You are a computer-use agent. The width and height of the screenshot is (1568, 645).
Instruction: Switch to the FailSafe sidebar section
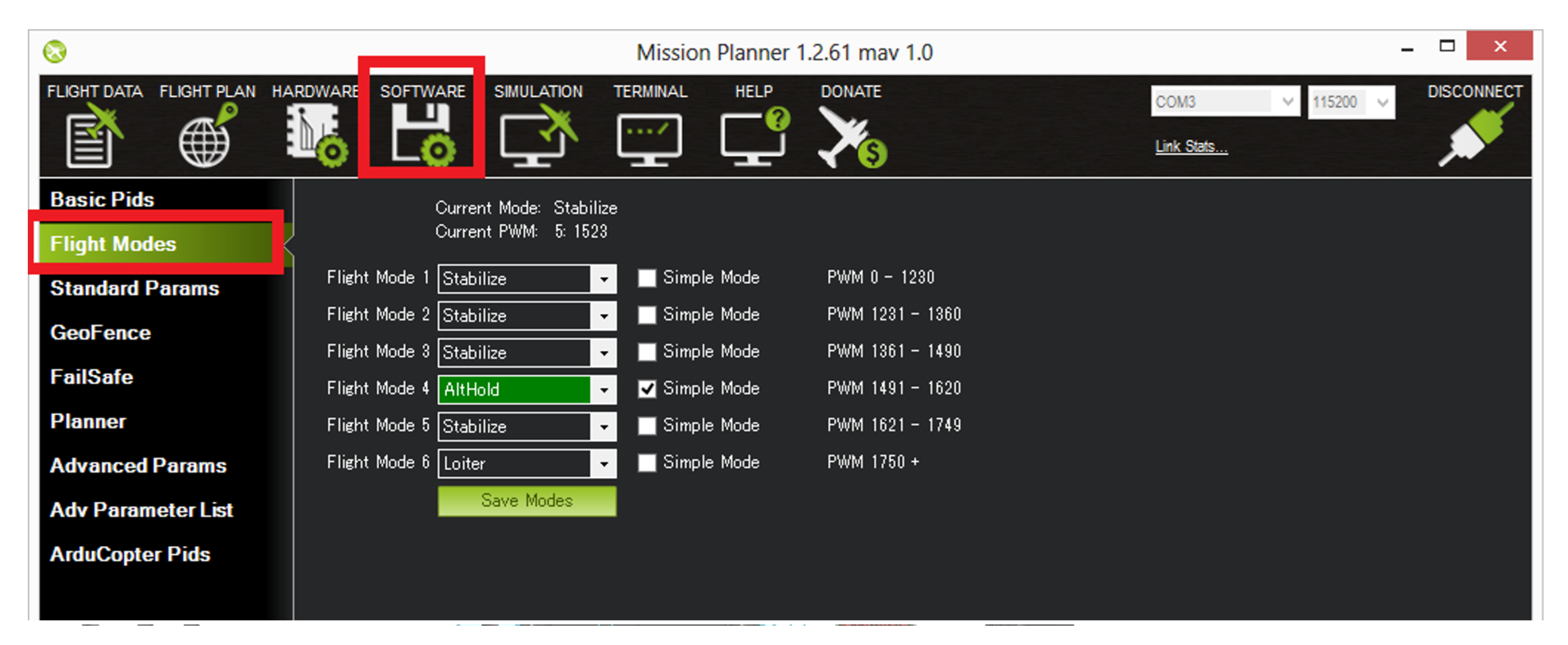91,377
